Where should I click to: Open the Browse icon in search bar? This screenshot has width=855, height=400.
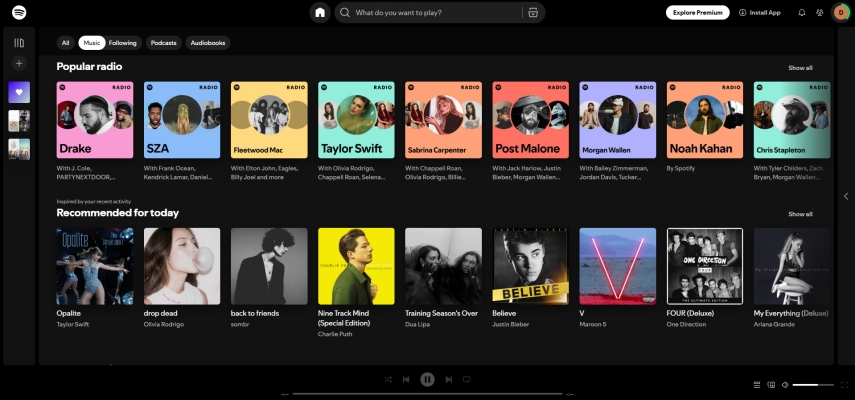[x=533, y=13]
